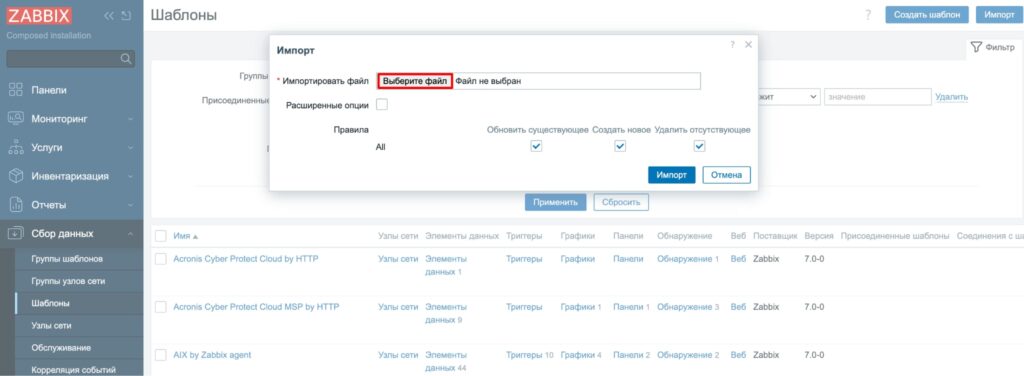
Task: Open the tag operator dropdown
Action: click(x=789, y=97)
